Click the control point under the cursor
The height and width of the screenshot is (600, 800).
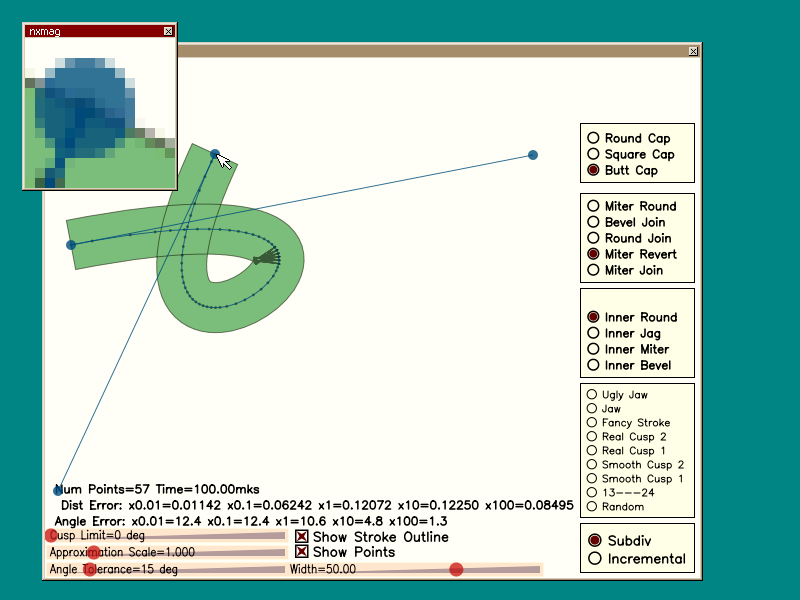point(215,154)
